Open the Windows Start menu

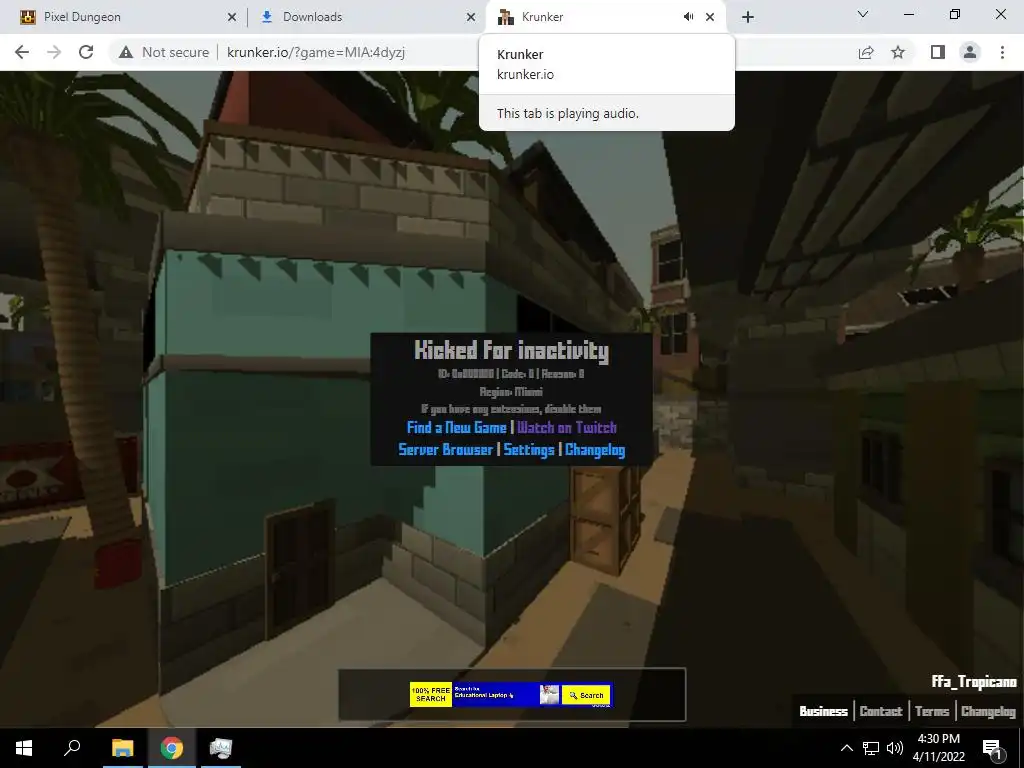pos(24,748)
